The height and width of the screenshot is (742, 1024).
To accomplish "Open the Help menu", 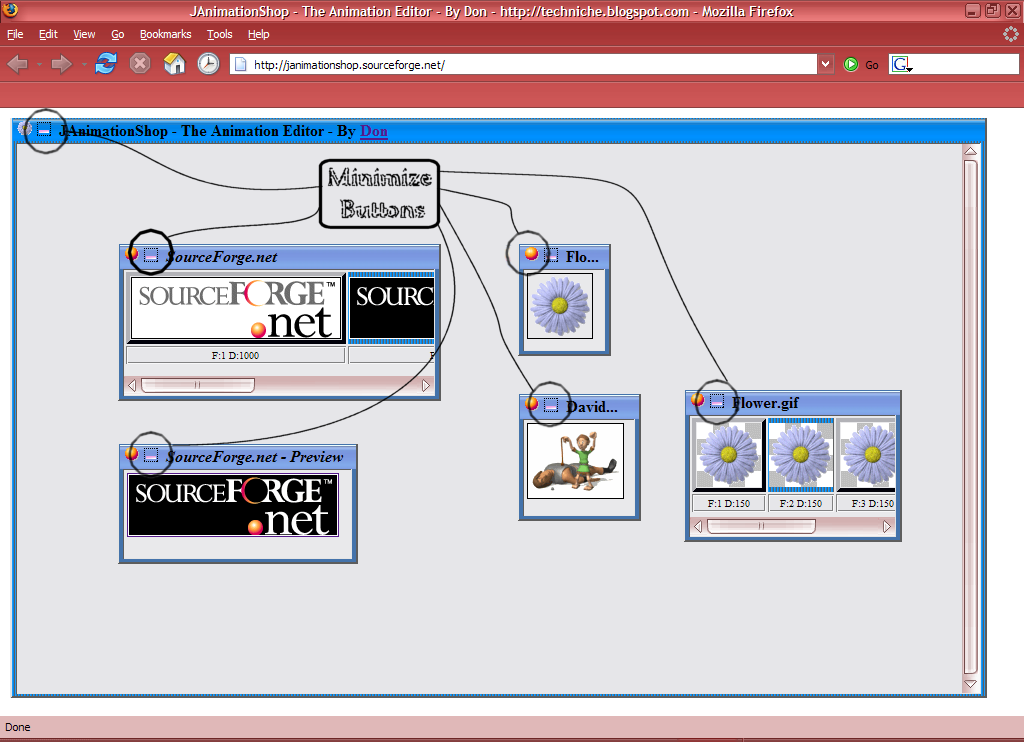I will (x=259, y=34).
